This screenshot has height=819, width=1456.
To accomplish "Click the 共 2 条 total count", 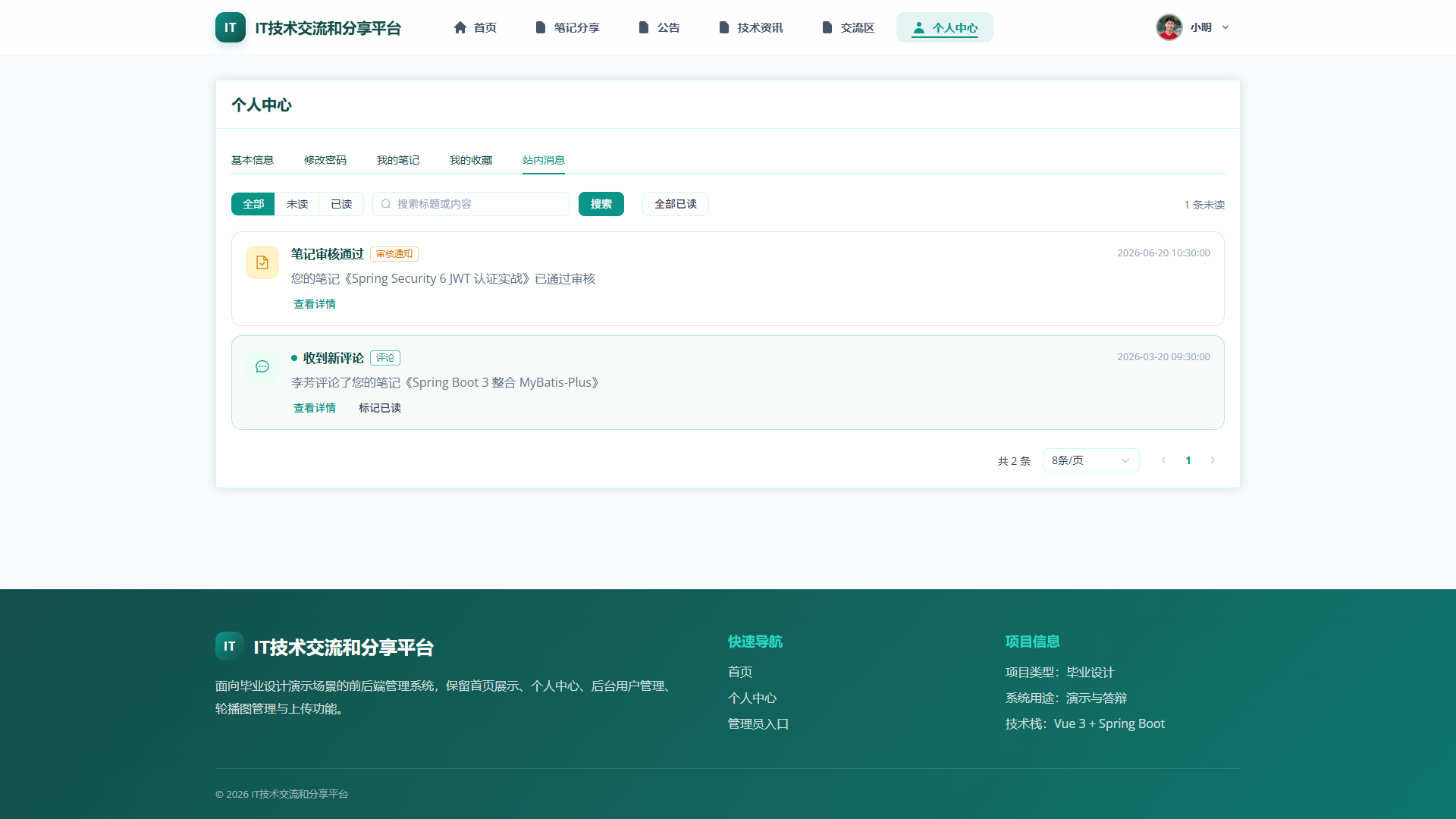I will click(x=1014, y=461).
